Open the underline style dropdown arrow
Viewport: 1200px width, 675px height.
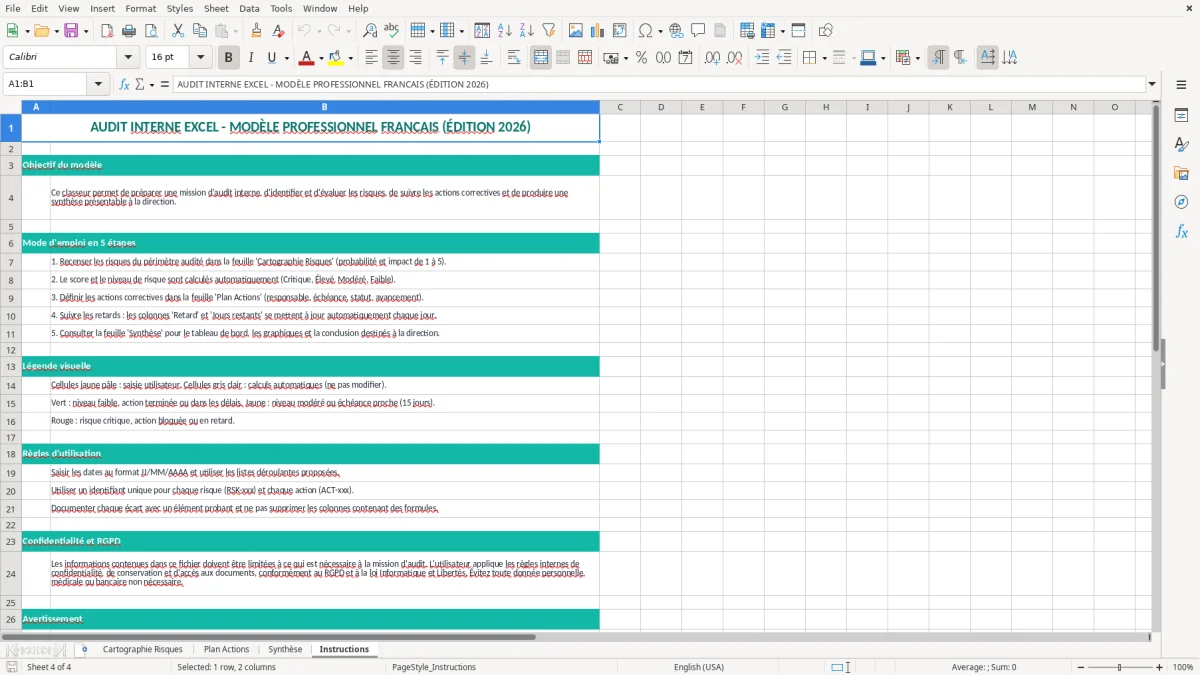285,58
